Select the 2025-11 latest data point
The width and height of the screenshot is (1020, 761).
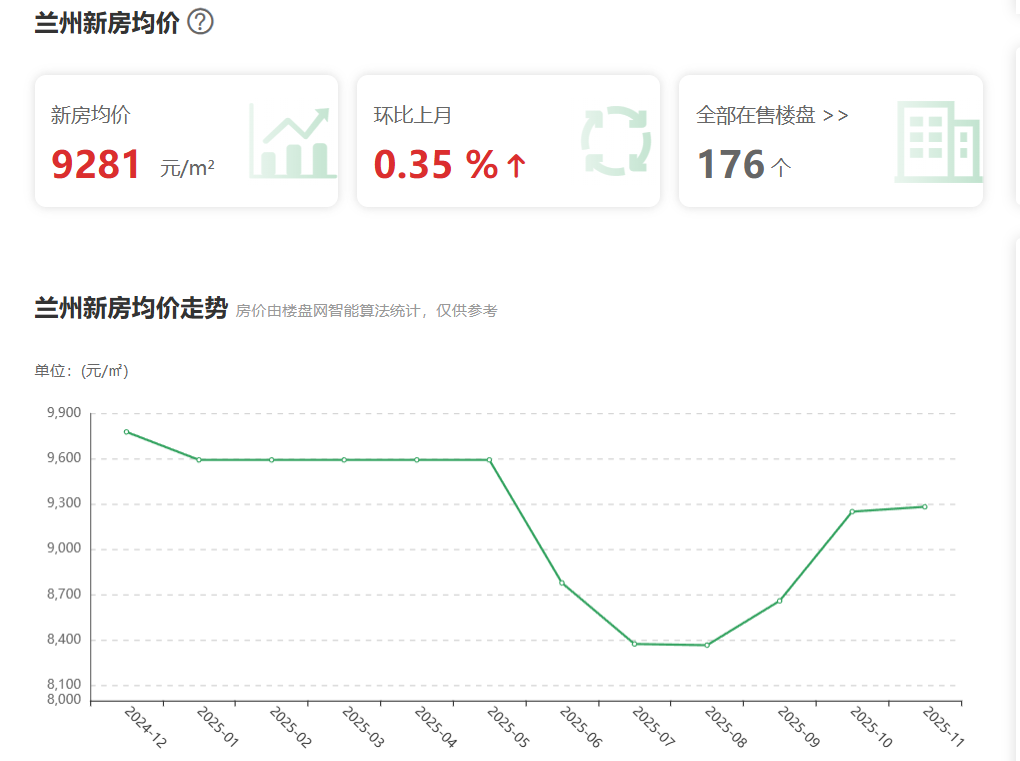(925, 507)
